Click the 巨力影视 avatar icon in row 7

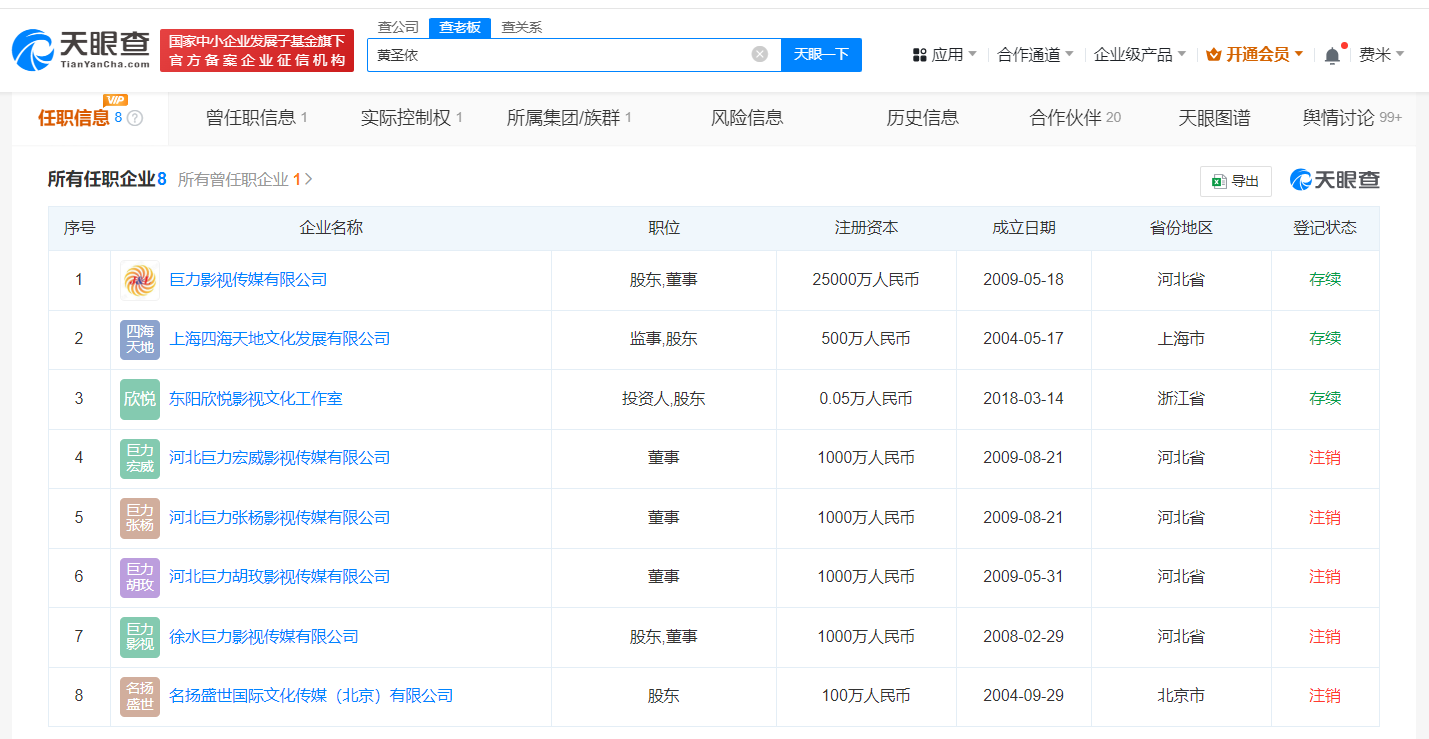point(140,637)
